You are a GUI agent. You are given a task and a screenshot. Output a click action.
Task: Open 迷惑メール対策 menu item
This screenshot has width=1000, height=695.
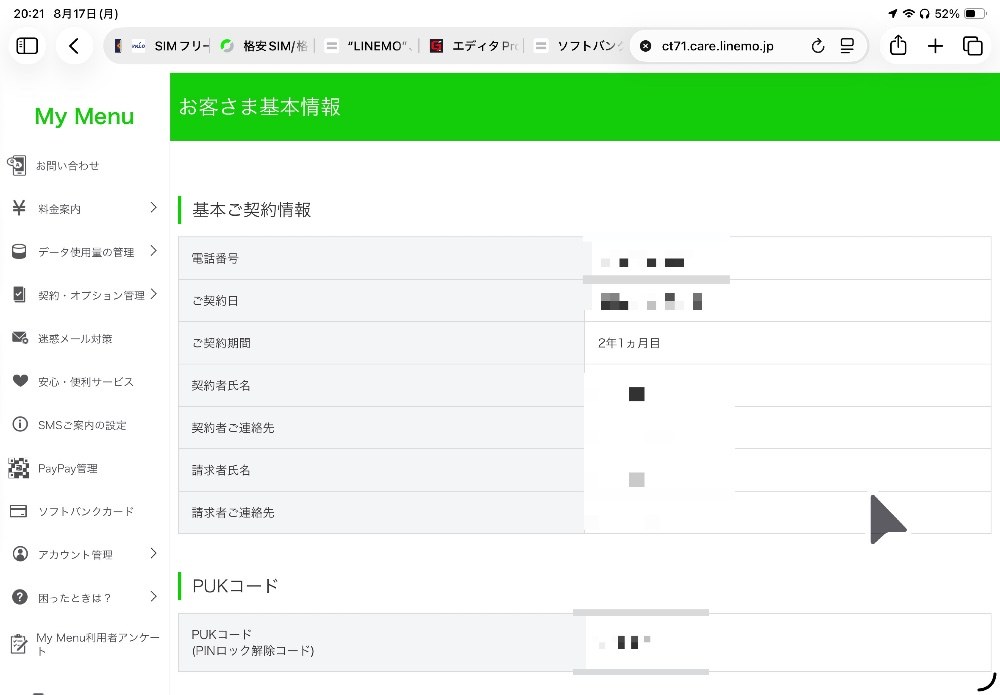[75, 339]
